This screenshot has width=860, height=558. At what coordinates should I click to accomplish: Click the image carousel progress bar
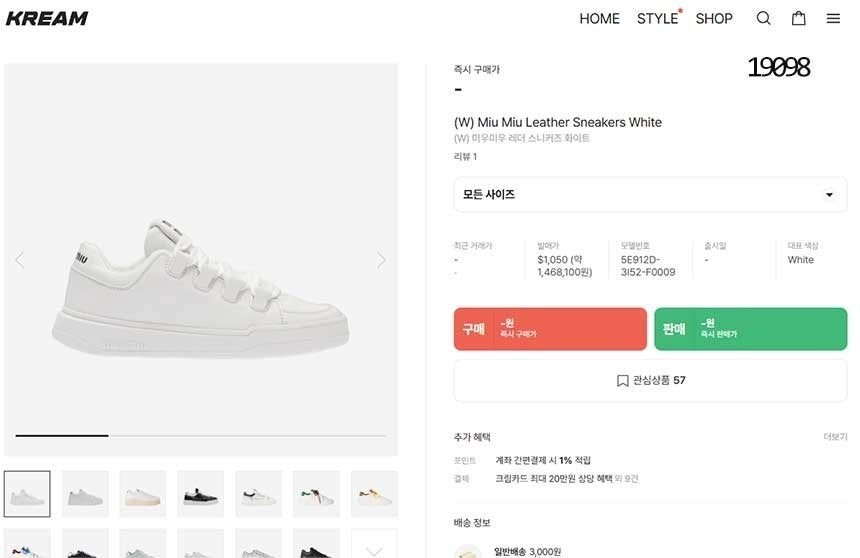point(200,435)
